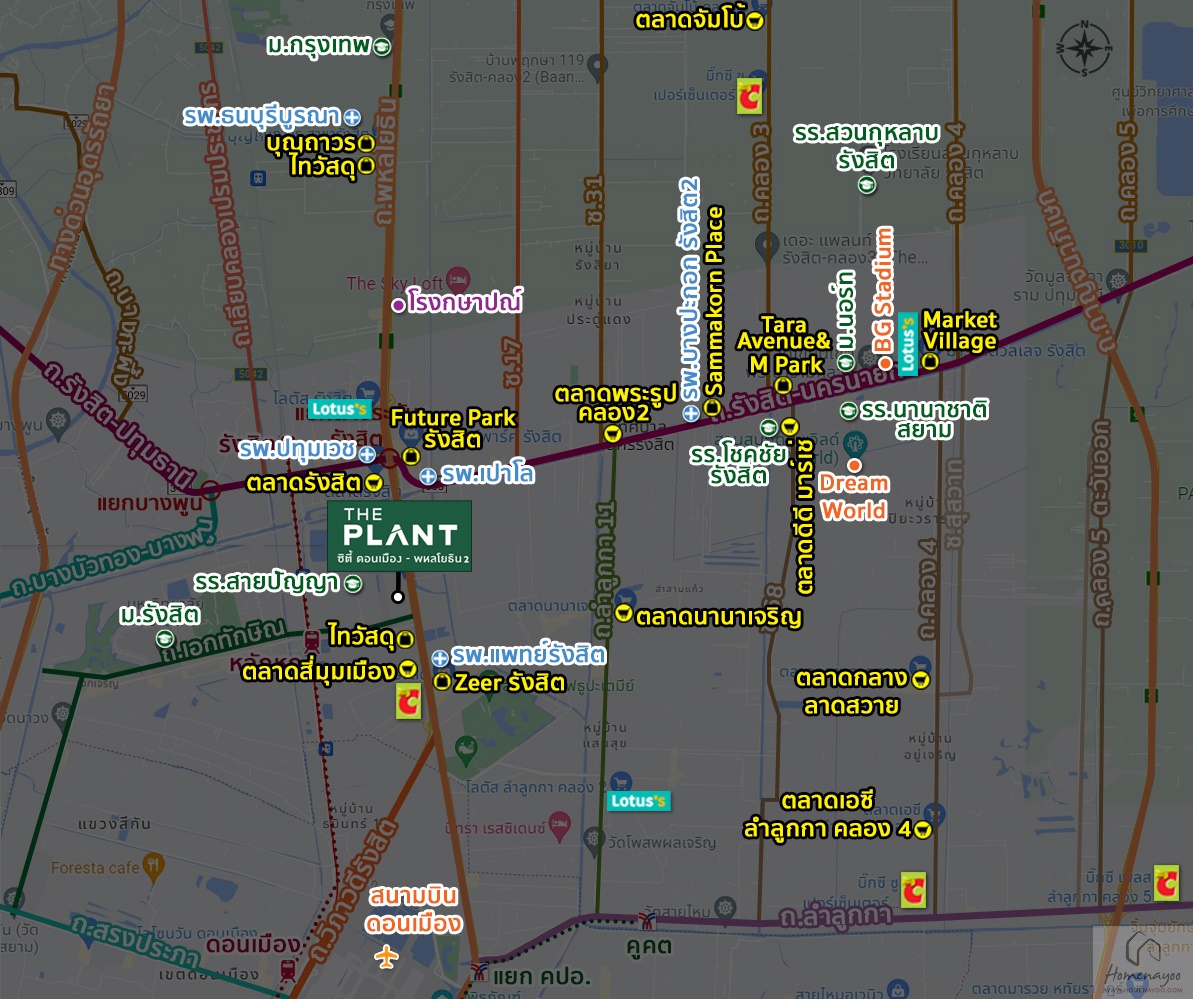Click the white pin dot below THE PLANT

(x=397, y=597)
